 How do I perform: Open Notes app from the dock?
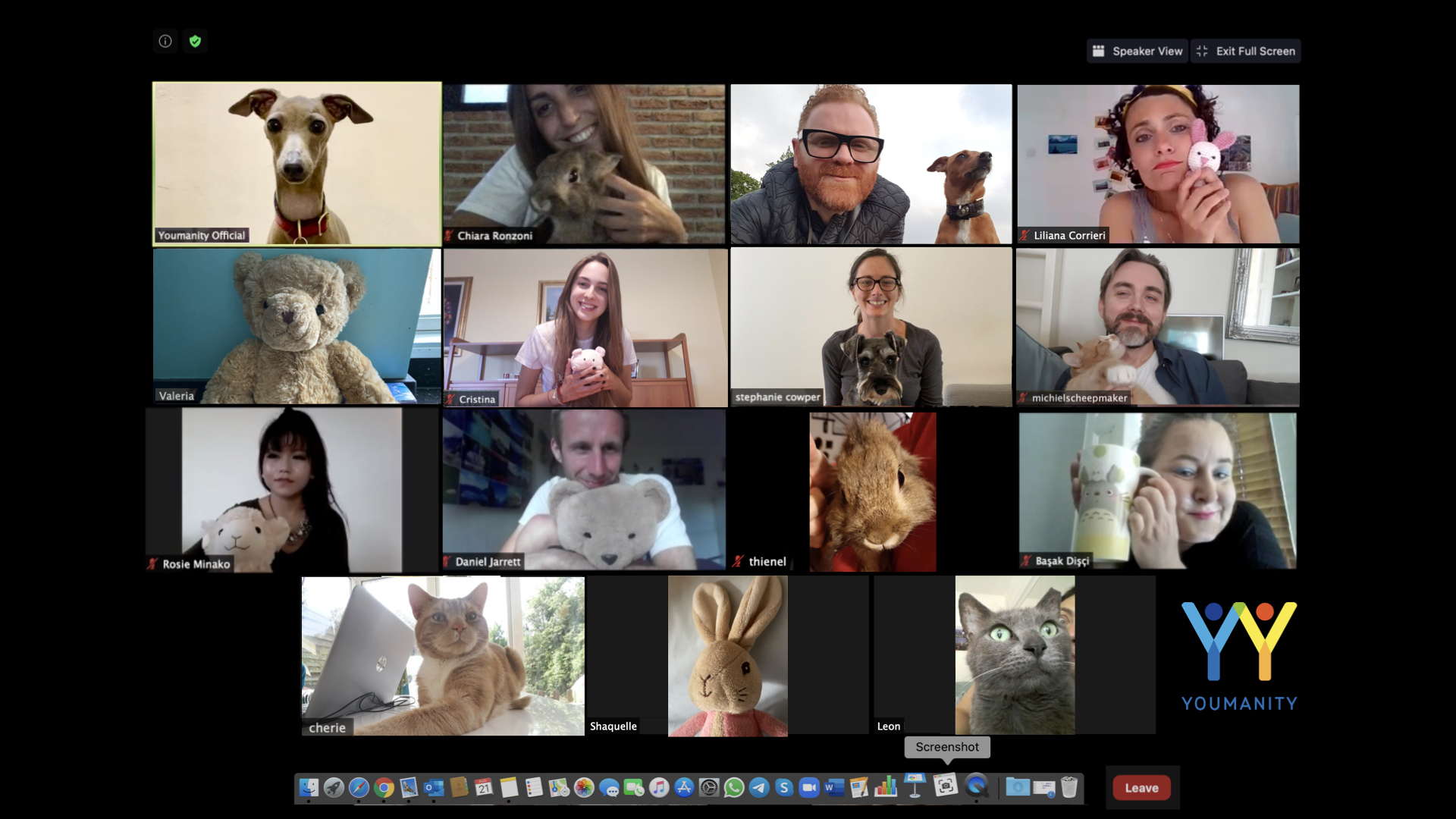point(509,788)
